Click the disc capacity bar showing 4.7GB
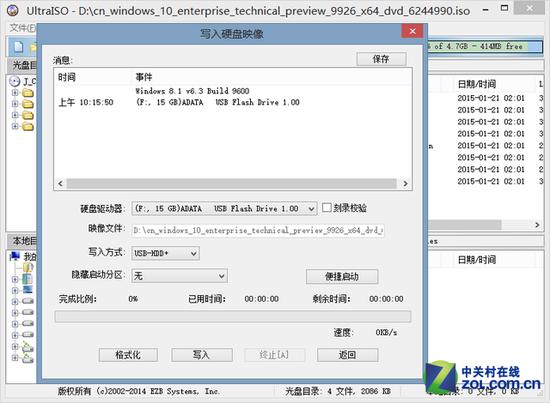Screen dimensions: 550x403 (484, 46)
